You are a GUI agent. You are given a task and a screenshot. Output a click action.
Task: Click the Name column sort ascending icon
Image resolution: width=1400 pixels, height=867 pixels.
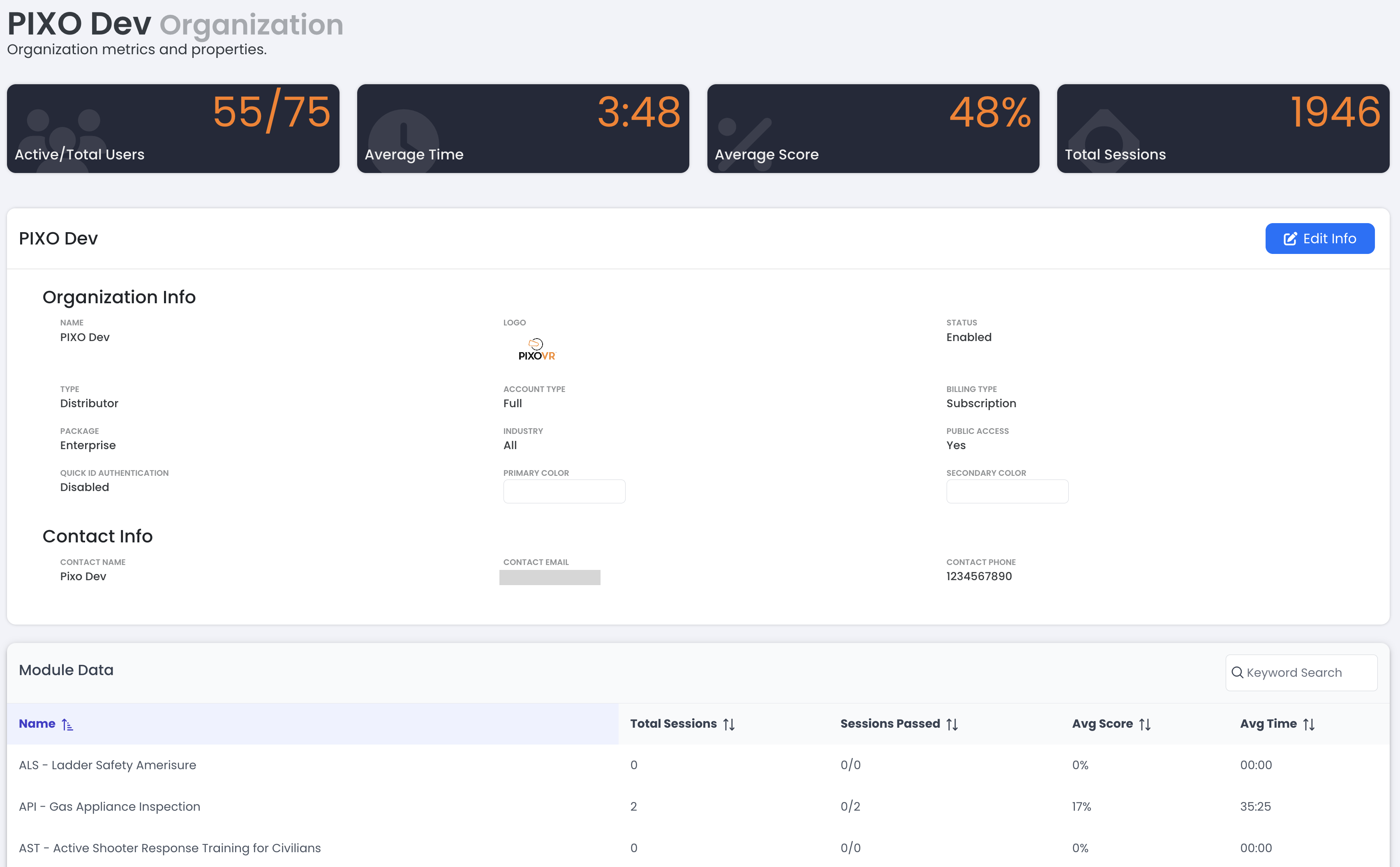(67, 724)
